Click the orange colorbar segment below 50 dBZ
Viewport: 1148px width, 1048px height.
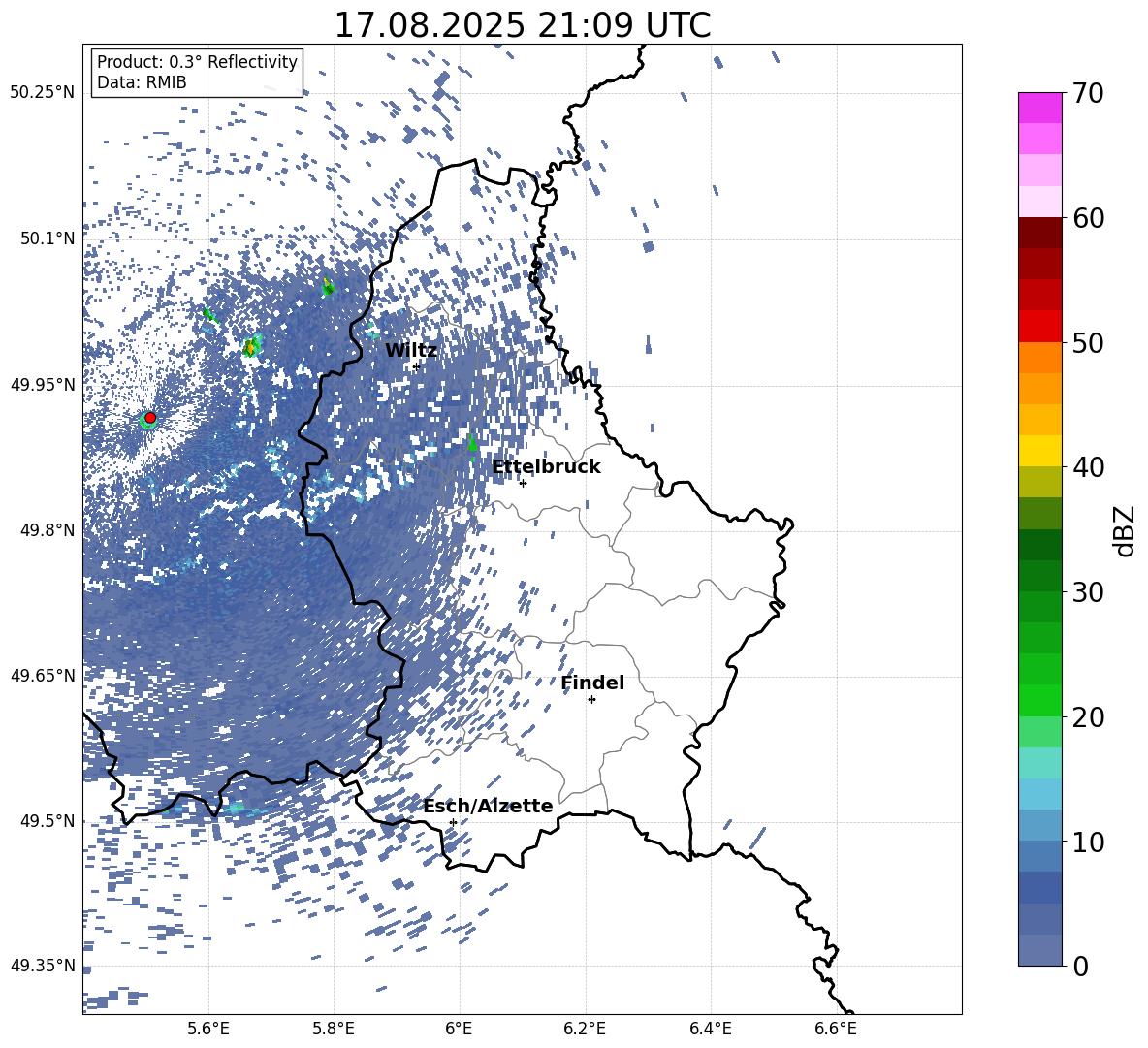pos(1040,358)
